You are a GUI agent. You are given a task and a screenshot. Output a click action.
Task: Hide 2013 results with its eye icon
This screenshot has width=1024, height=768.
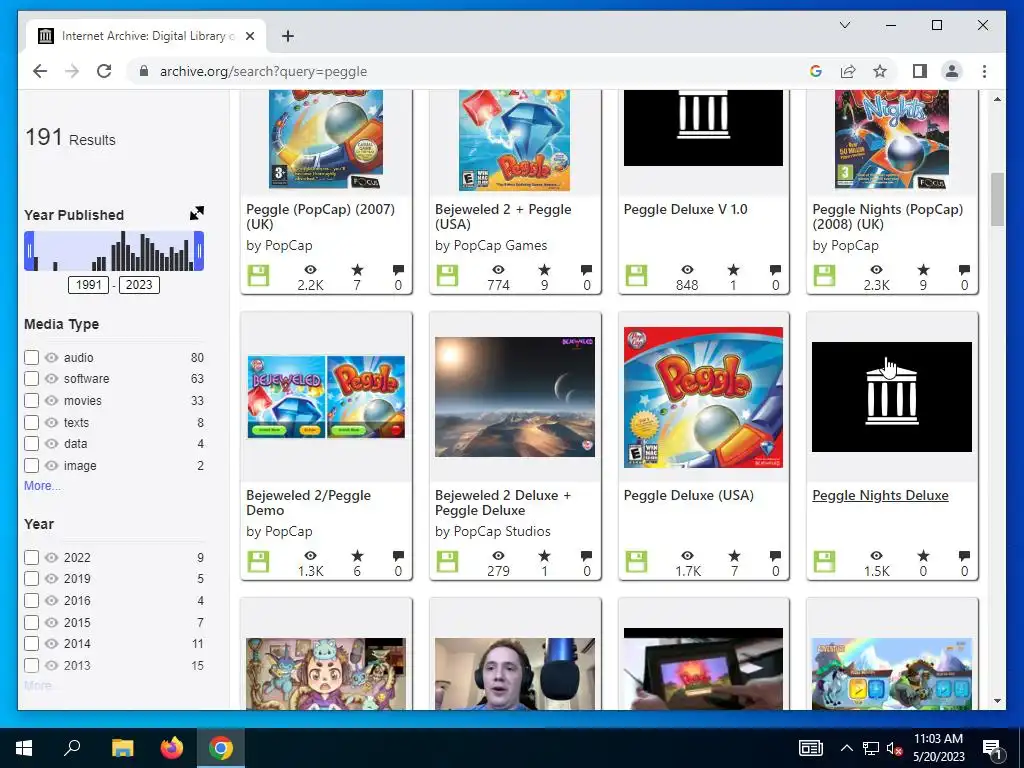tap(52, 665)
